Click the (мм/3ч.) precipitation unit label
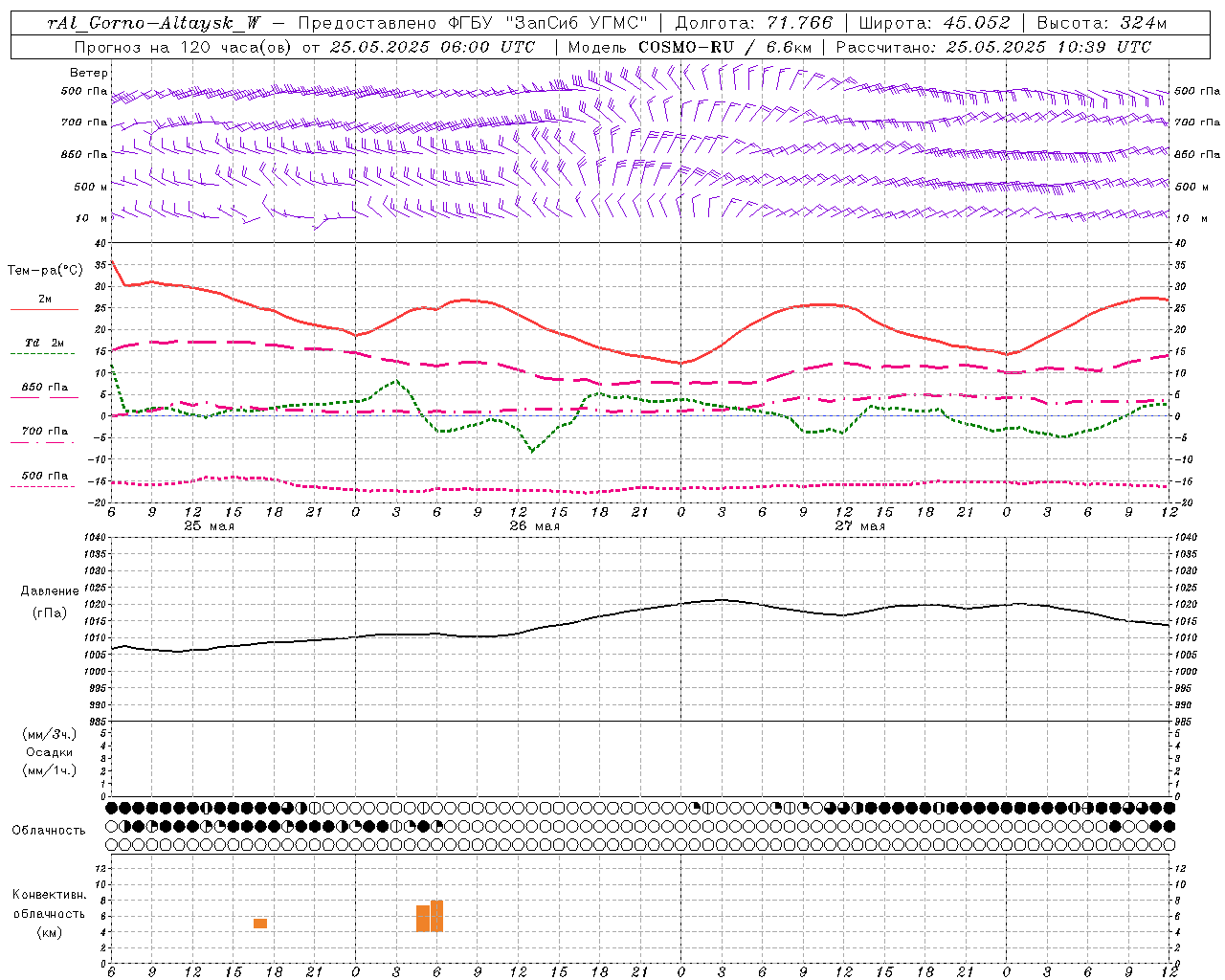Image resolution: width=1225 pixels, height=980 pixels. click(50, 734)
